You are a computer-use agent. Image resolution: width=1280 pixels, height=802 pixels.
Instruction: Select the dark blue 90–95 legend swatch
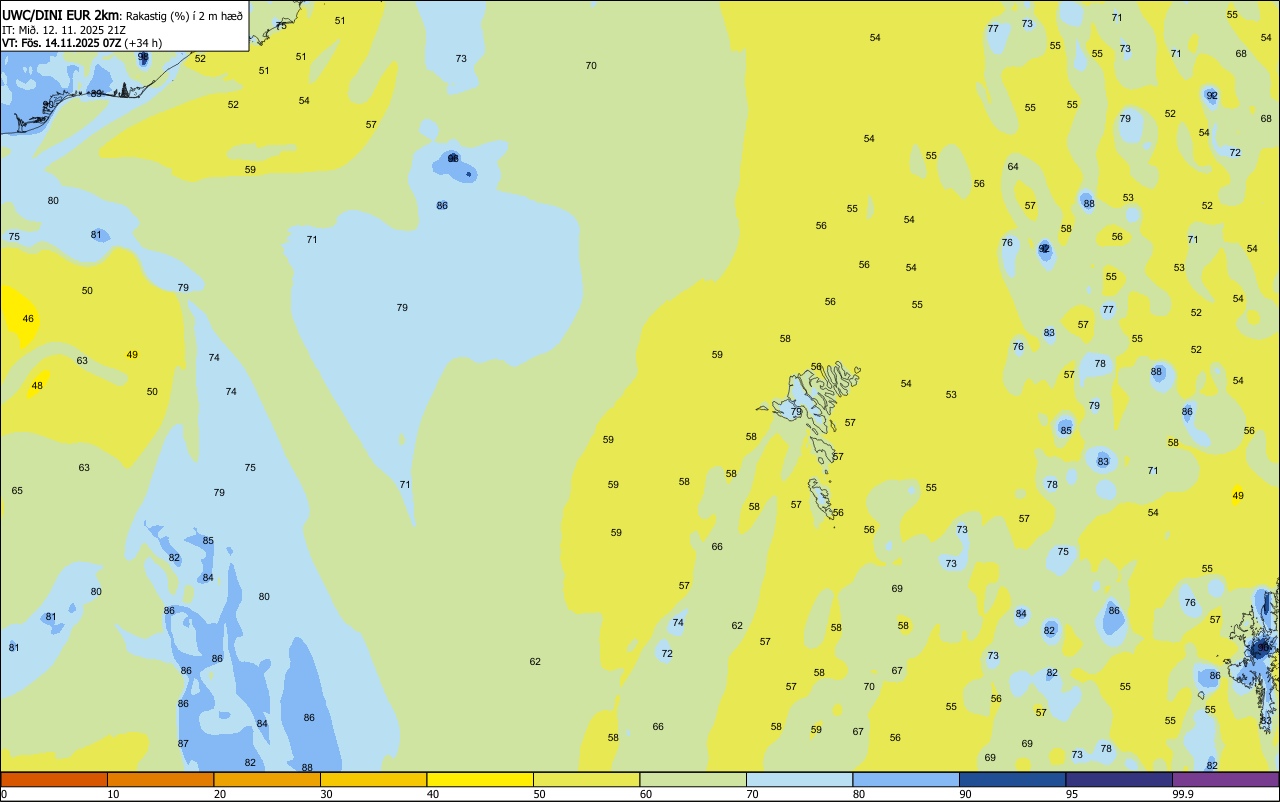pyautogui.click(x=1012, y=779)
